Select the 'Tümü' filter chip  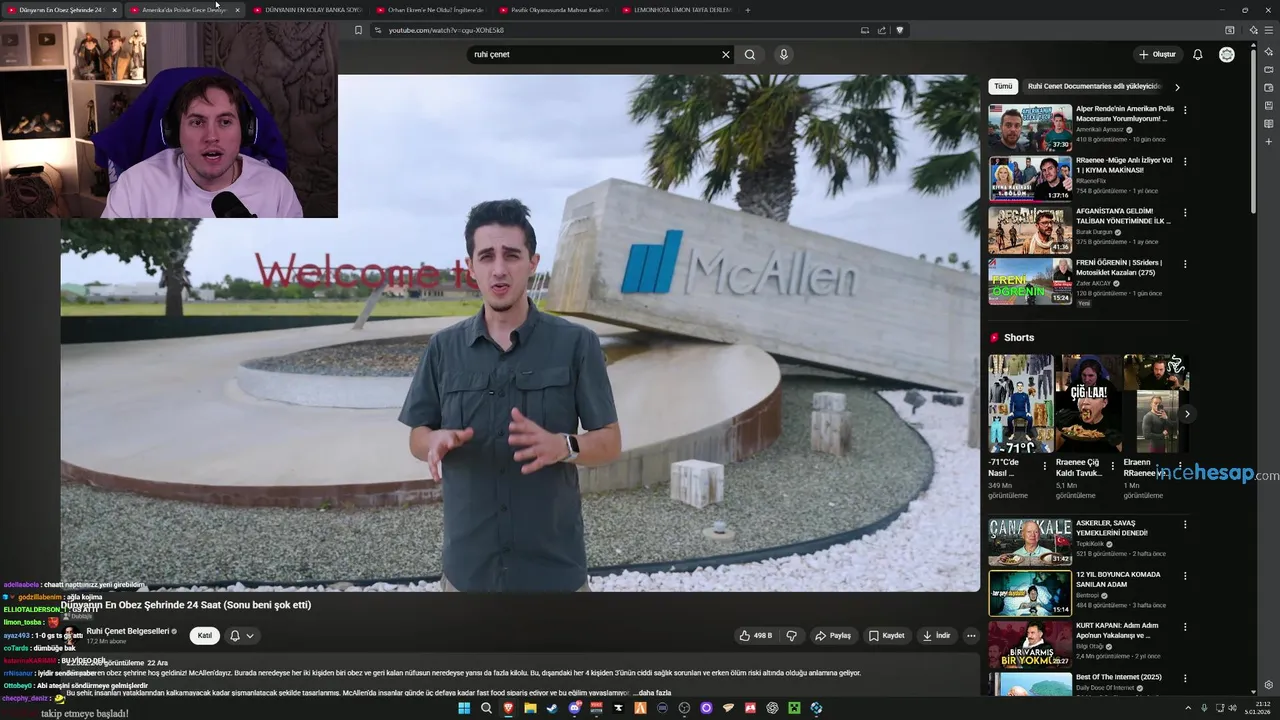[1003, 87]
